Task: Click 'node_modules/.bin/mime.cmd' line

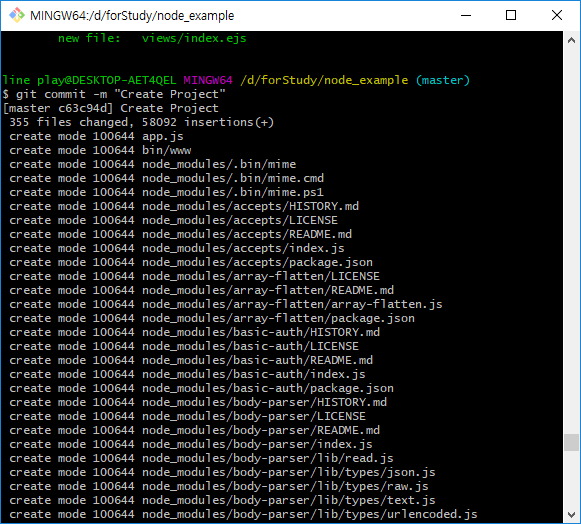Action: (166, 178)
